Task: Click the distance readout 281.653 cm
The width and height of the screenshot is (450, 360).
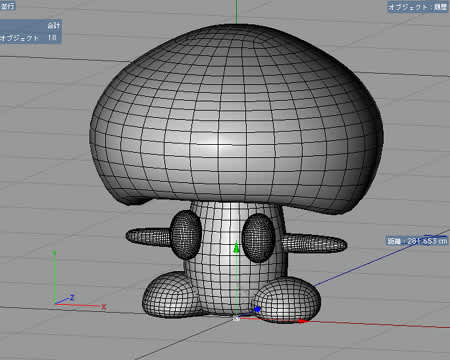Action: coord(417,241)
